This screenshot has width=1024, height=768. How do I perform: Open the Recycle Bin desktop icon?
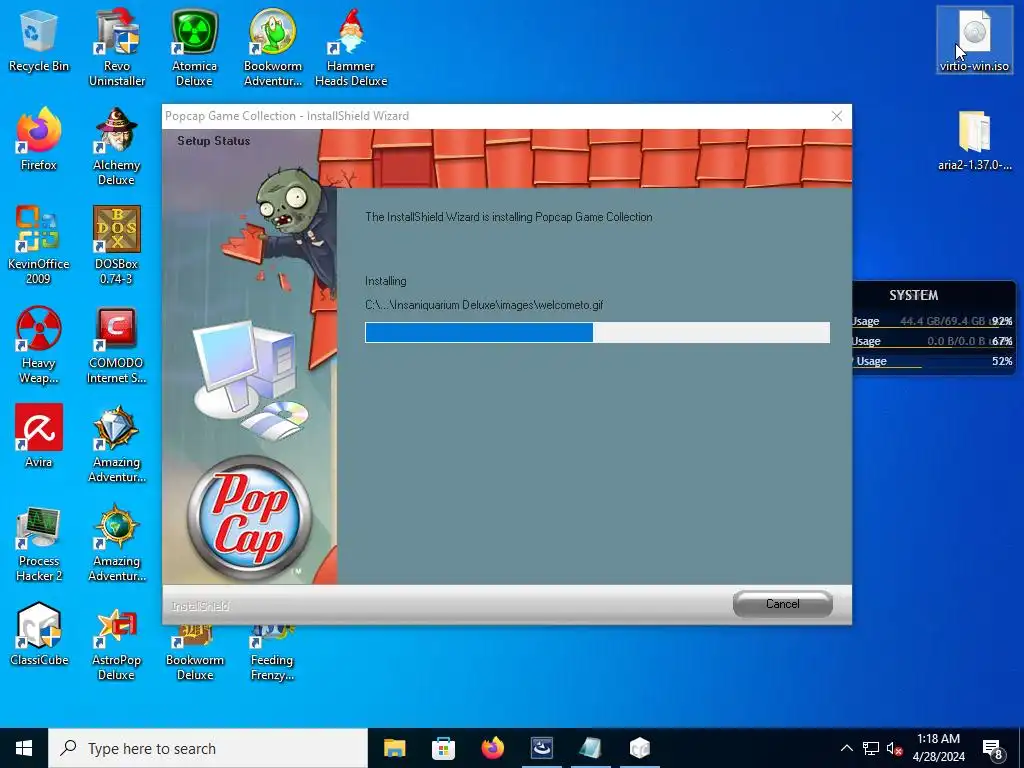pyautogui.click(x=39, y=40)
